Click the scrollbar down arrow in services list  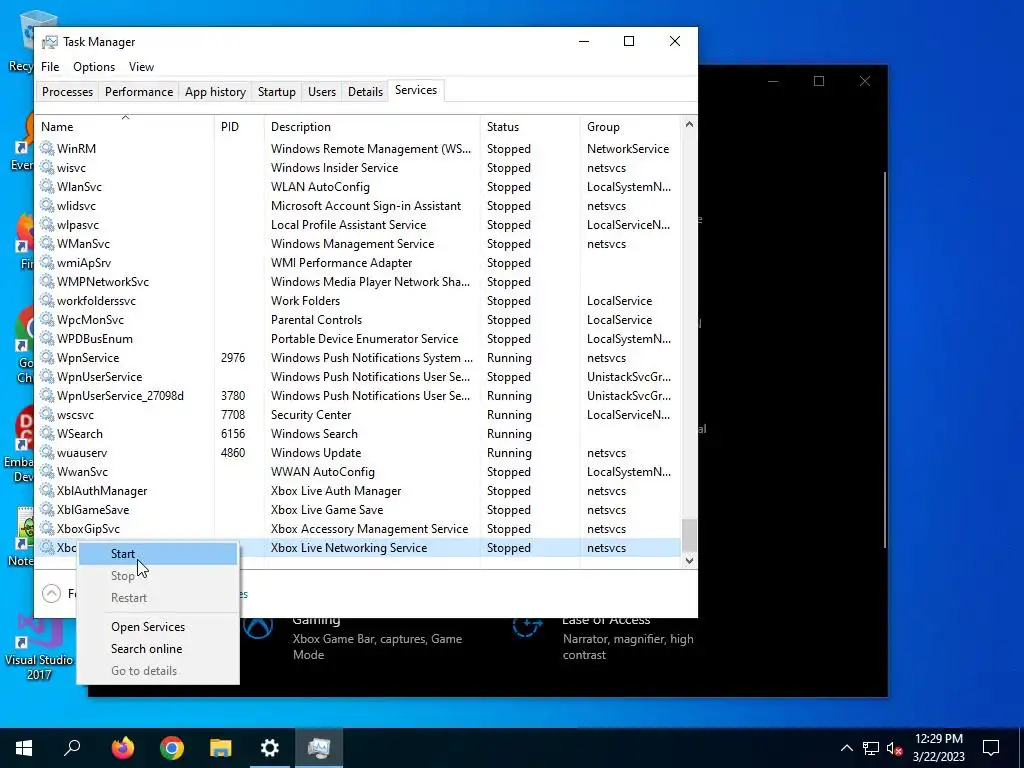689,560
